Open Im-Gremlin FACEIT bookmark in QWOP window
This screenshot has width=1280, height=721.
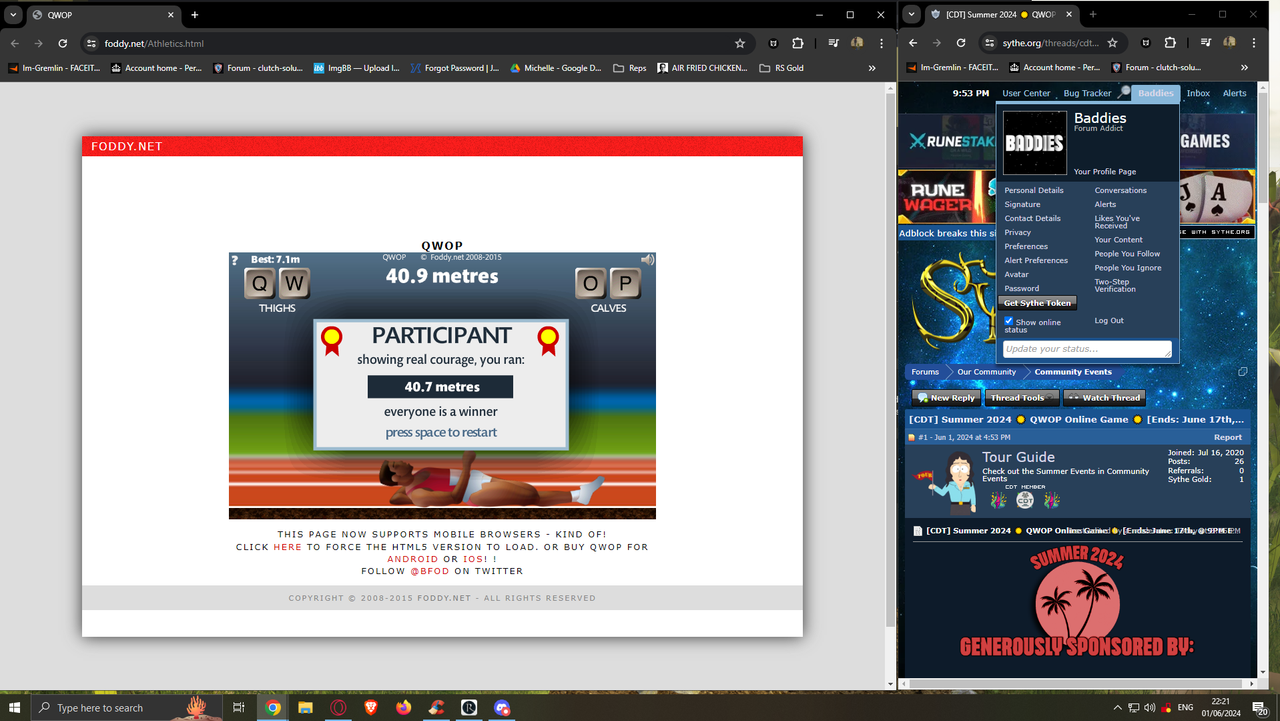click(52, 68)
